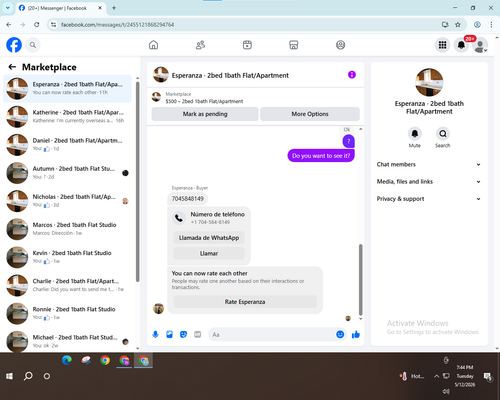Viewport: 500px width, 400px height.
Task: Click the back arrow beside Marketplace
Action: coord(12,67)
